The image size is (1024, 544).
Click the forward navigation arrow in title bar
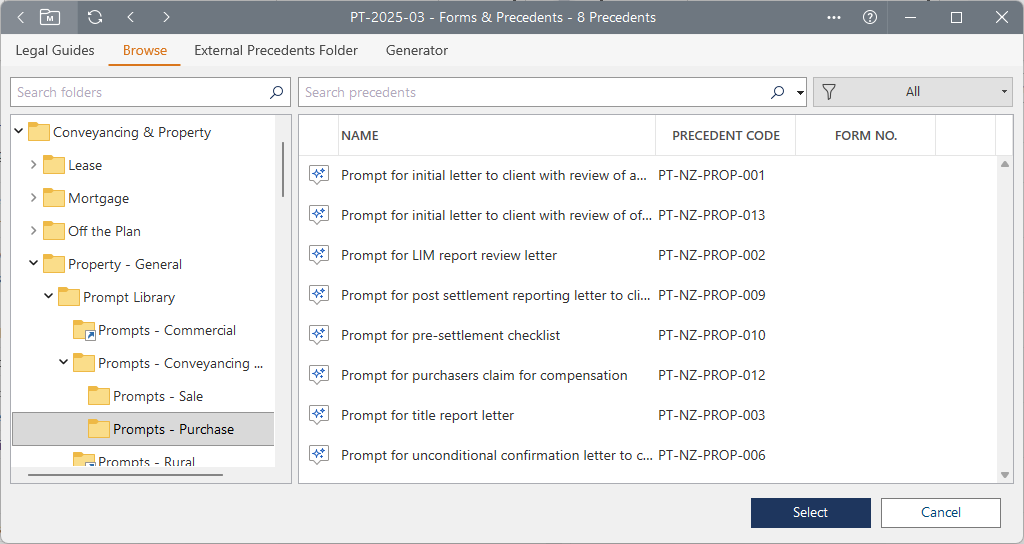pos(166,18)
